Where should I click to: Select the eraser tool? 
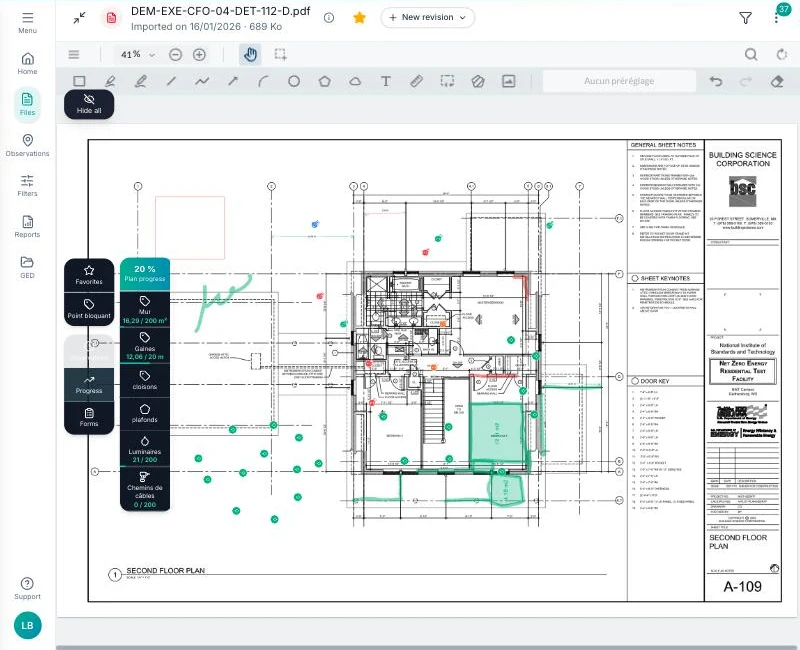click(777, 81)
